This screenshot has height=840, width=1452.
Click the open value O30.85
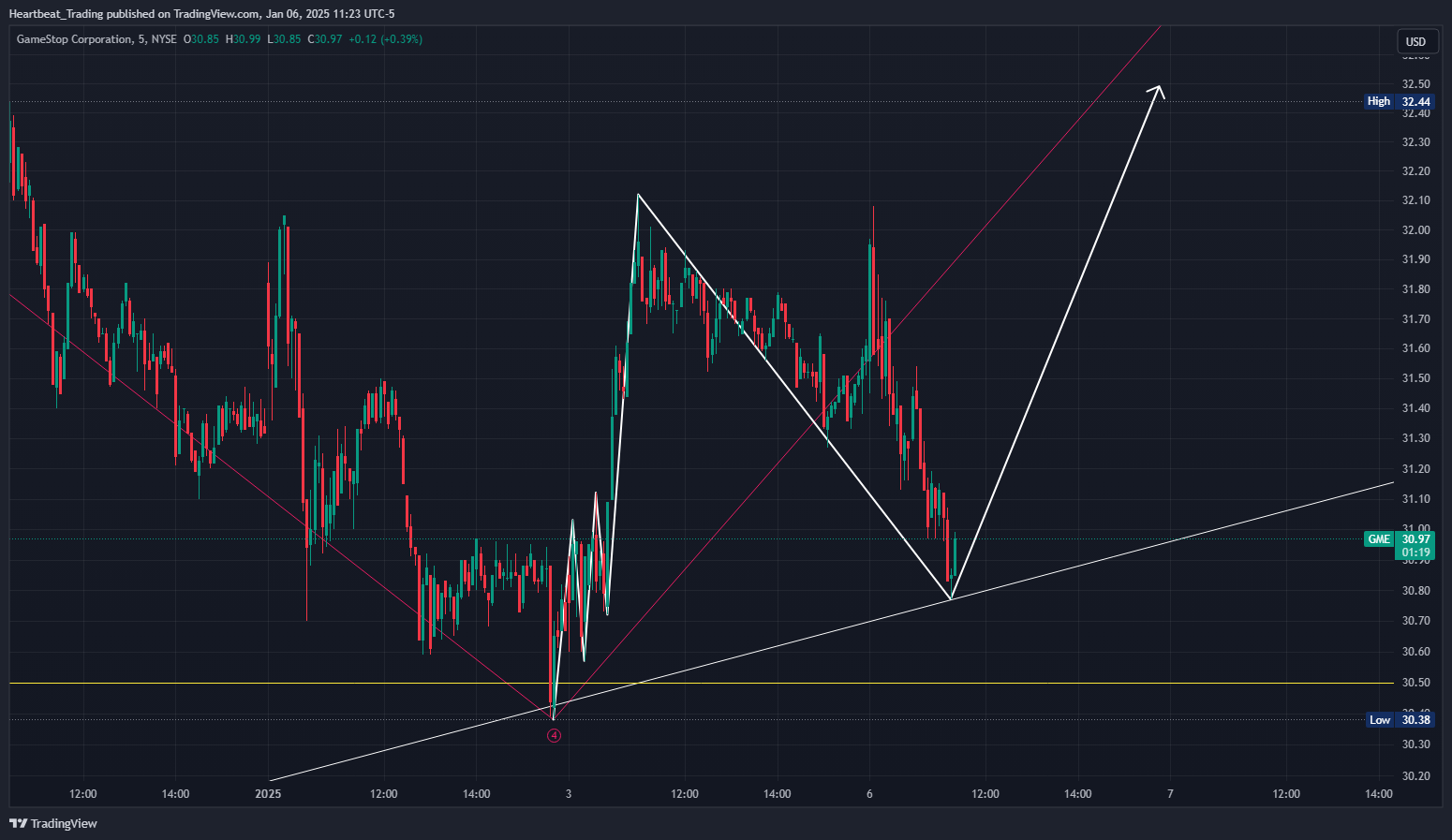[x=201, y=39]
